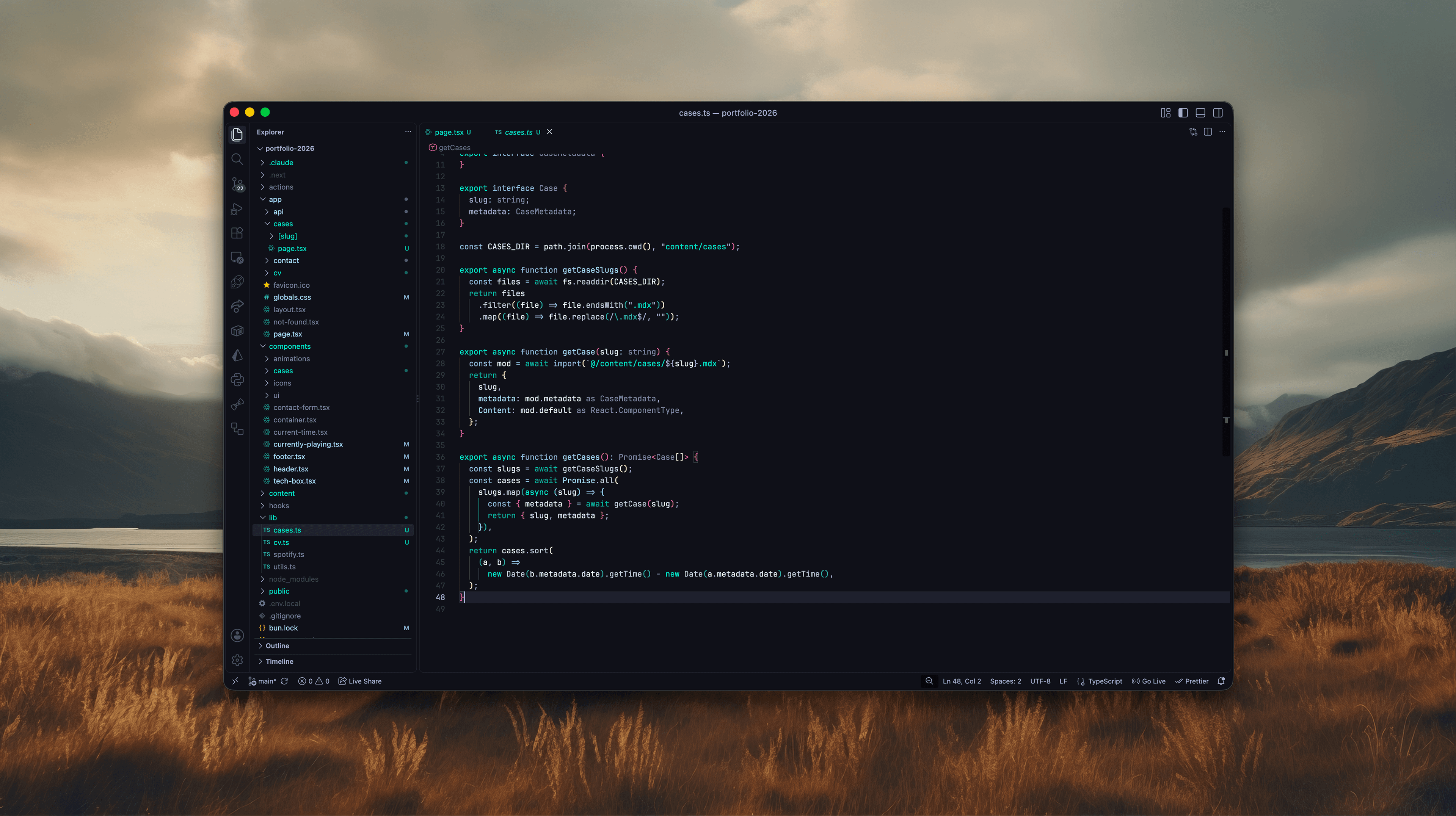Open spotify.ts in lib folder
Viewport: 1456px width, 816px height.
pyautogui.click(x=334, y=554)
